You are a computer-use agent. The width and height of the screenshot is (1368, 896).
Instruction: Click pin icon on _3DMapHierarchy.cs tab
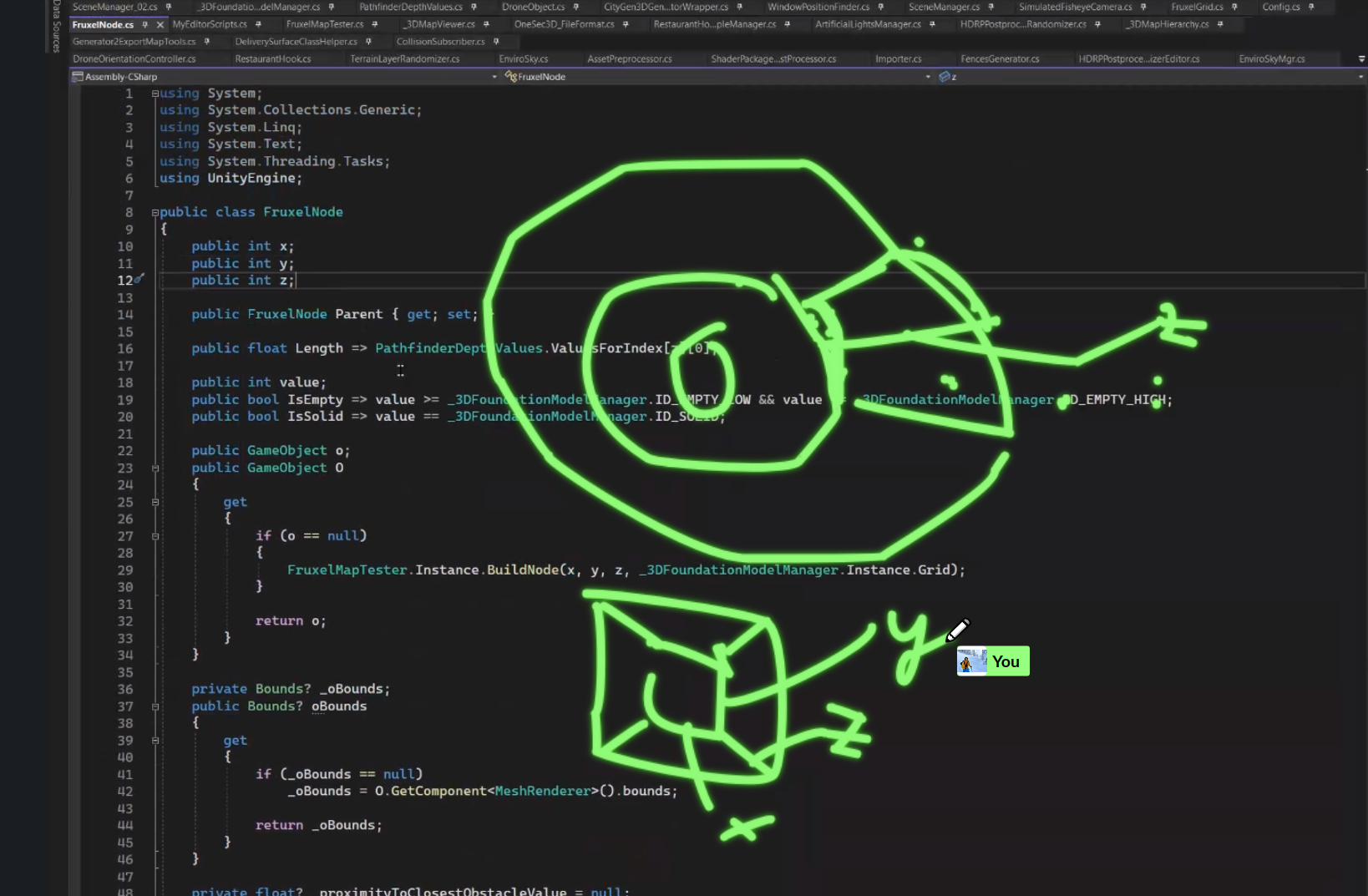pos(1220,24)
